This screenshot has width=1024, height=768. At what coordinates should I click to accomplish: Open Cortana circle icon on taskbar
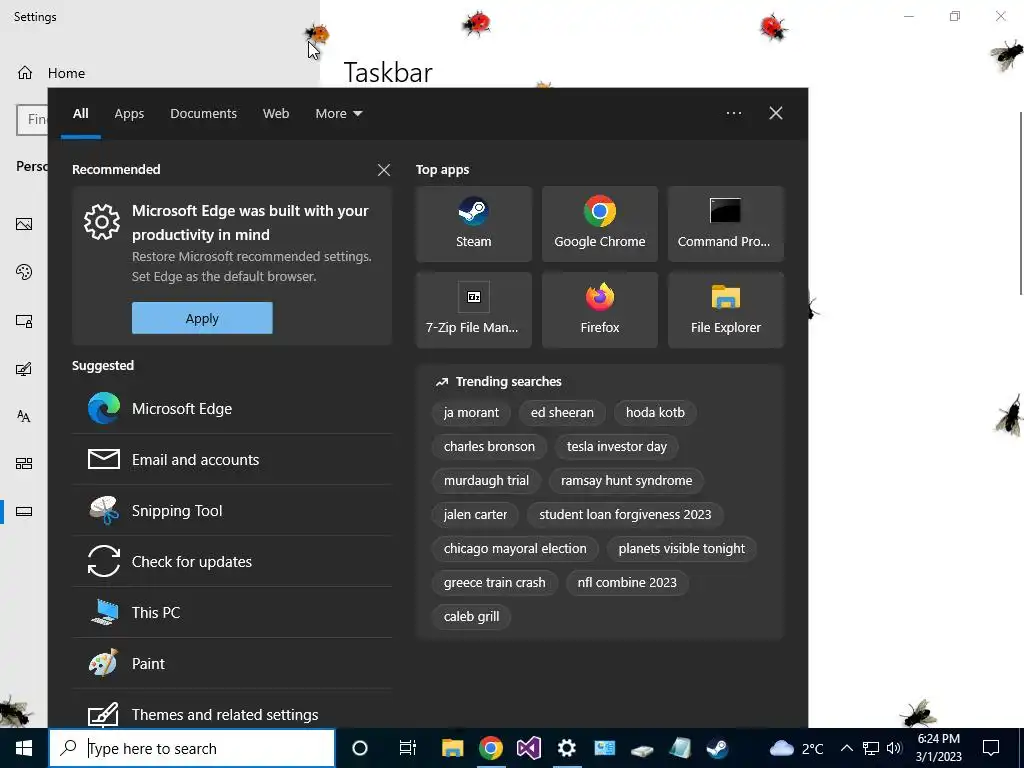[x=360, y=748]
